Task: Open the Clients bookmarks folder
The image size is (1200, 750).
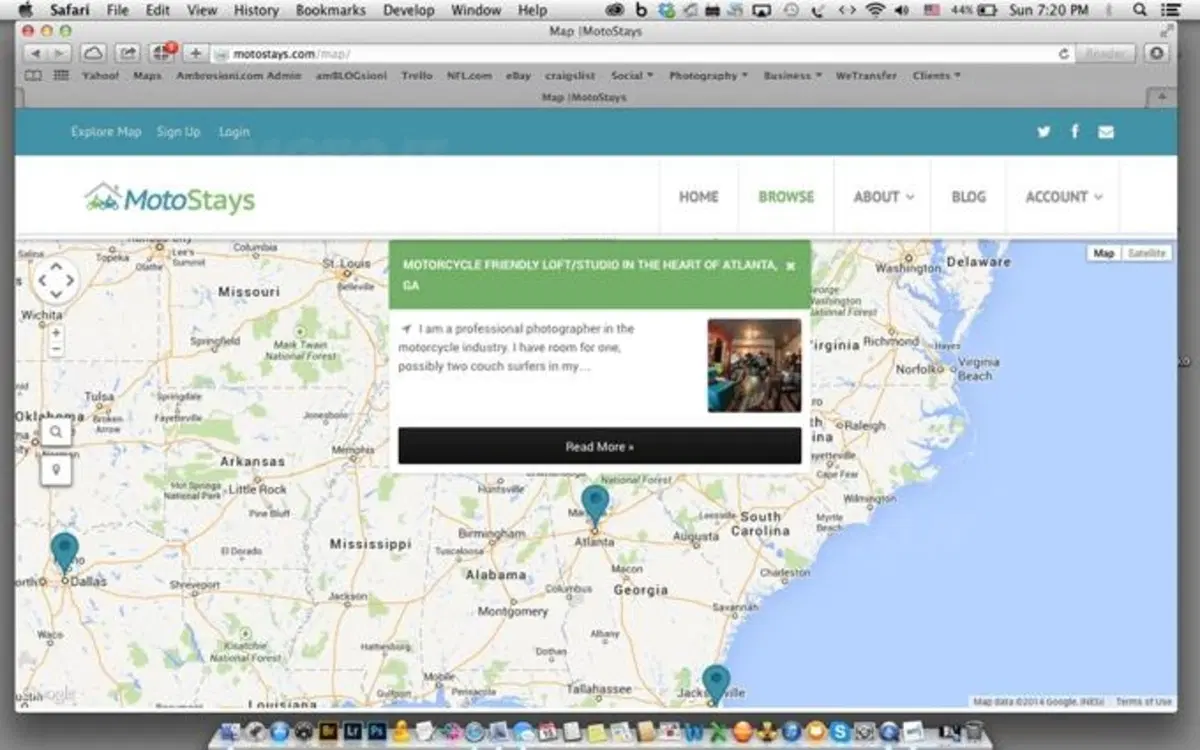Action: pos(936,75)
